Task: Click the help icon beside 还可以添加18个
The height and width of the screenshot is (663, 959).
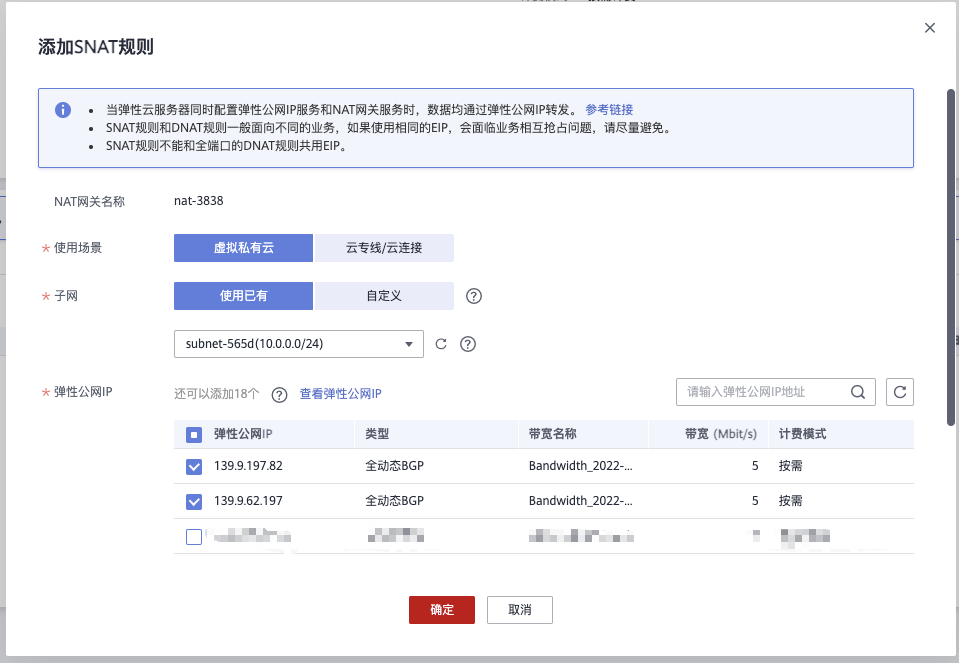Action: pos(279,391)
